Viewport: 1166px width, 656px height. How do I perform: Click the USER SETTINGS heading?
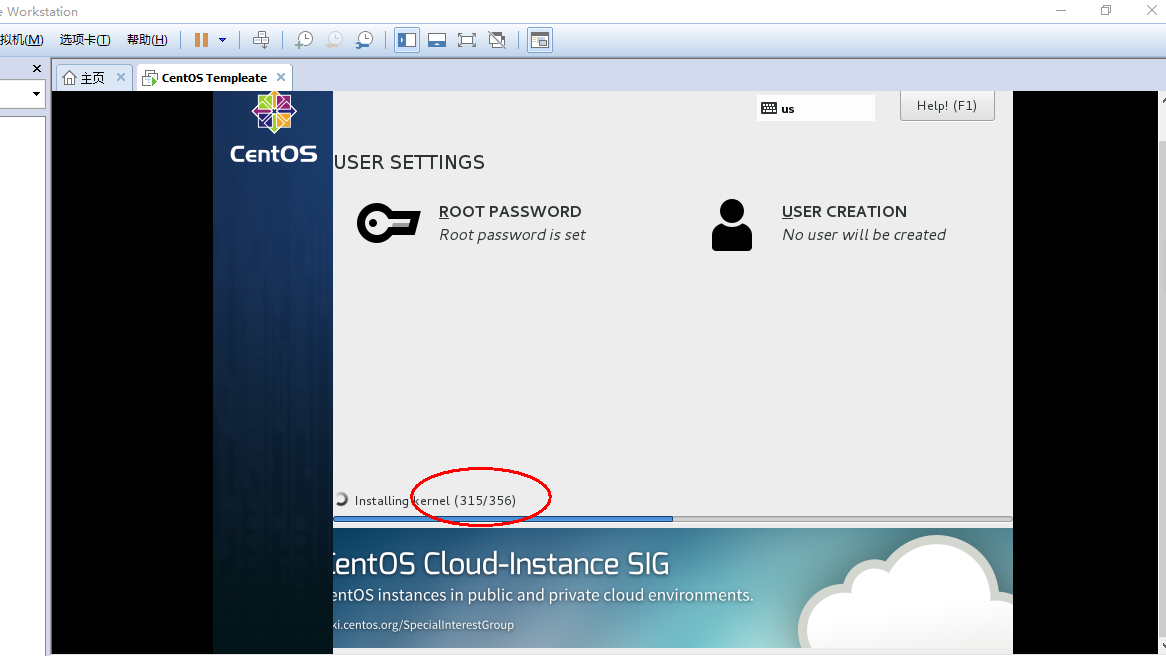click(x=409, y=162)
